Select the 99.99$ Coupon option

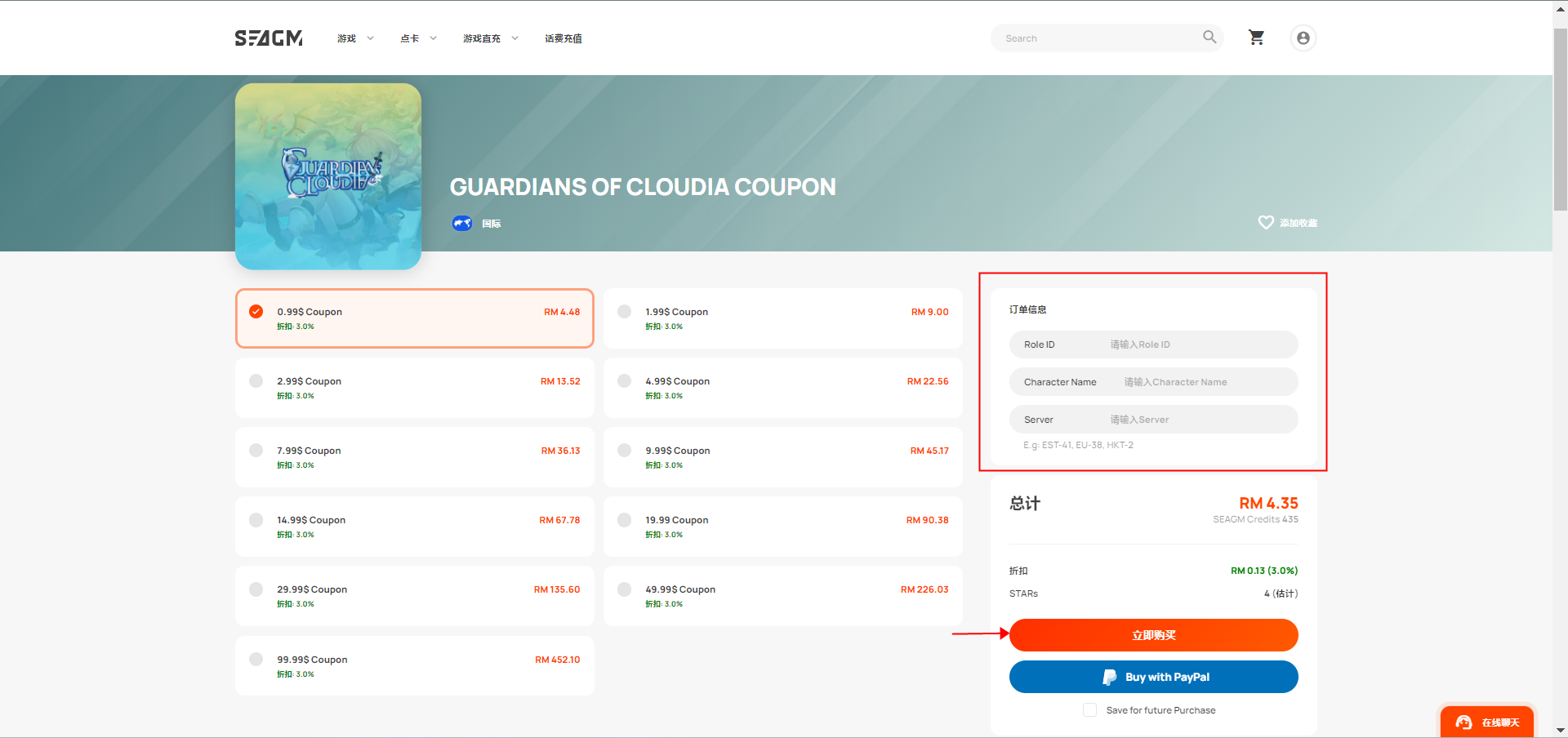(x=415, y=666)
